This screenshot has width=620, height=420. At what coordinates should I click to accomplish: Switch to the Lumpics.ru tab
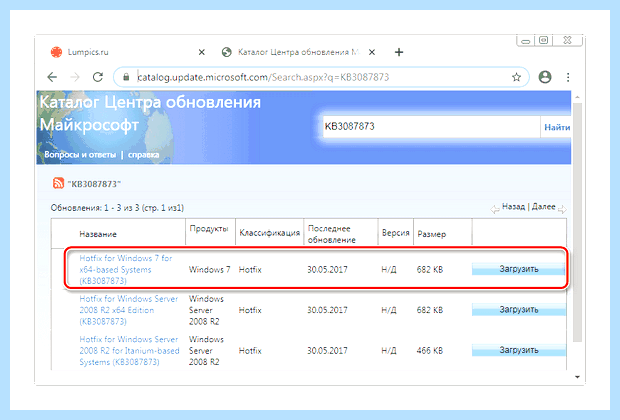[x=129, y=52]
